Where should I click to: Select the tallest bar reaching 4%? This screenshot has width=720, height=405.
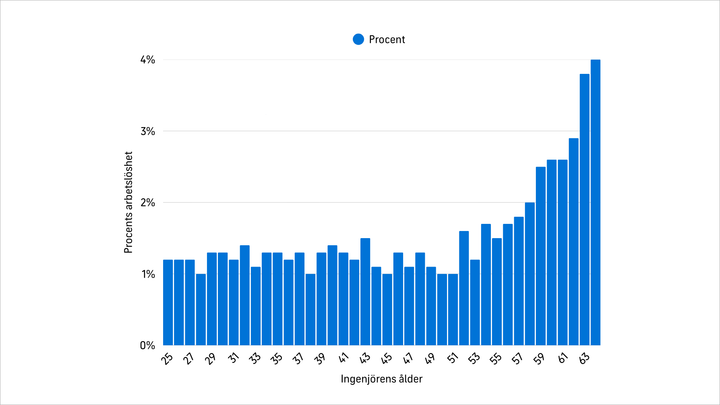tap(595, 202)
